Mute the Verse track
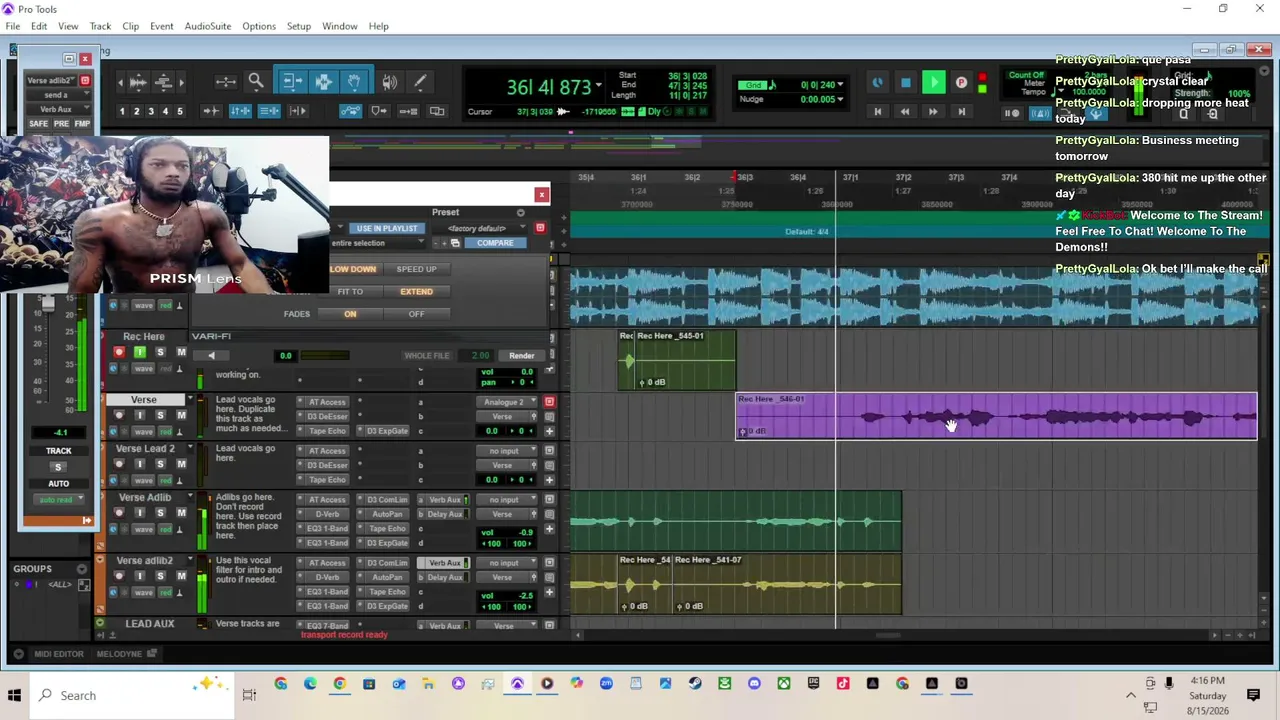1280x720 pixels. coord(181,415)
